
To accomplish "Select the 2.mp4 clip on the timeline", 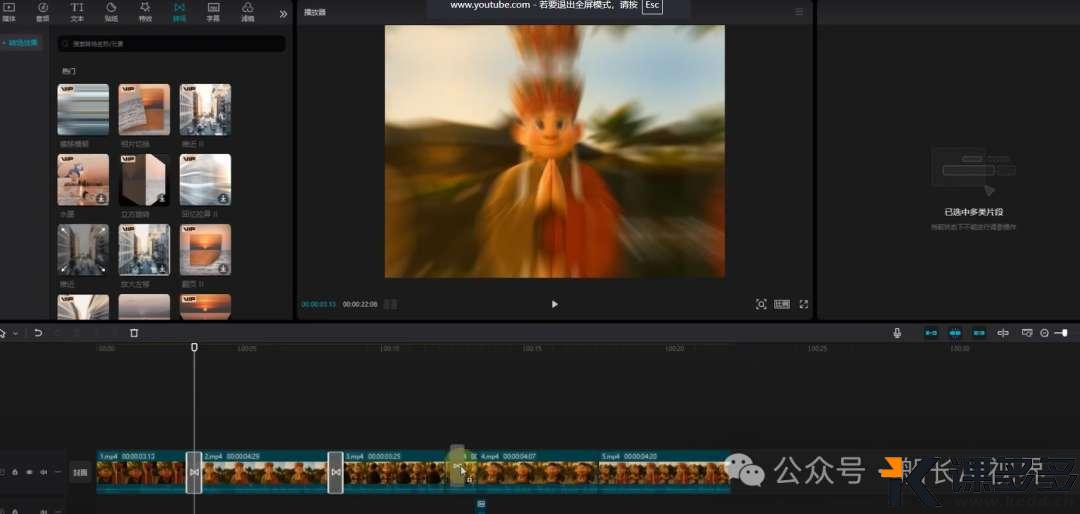I will (265, 472).
